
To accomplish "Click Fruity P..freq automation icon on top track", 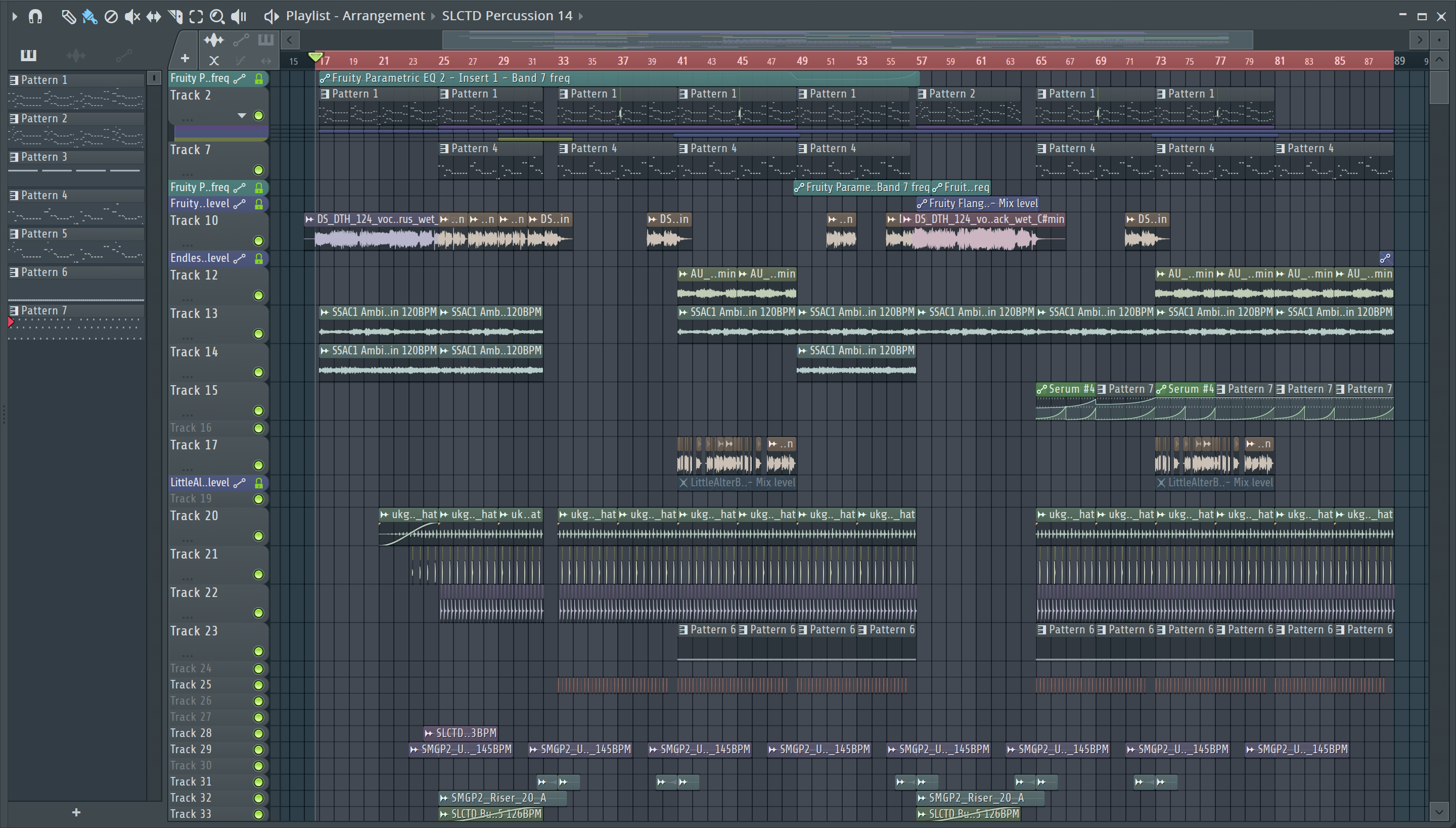I will 240,78.
